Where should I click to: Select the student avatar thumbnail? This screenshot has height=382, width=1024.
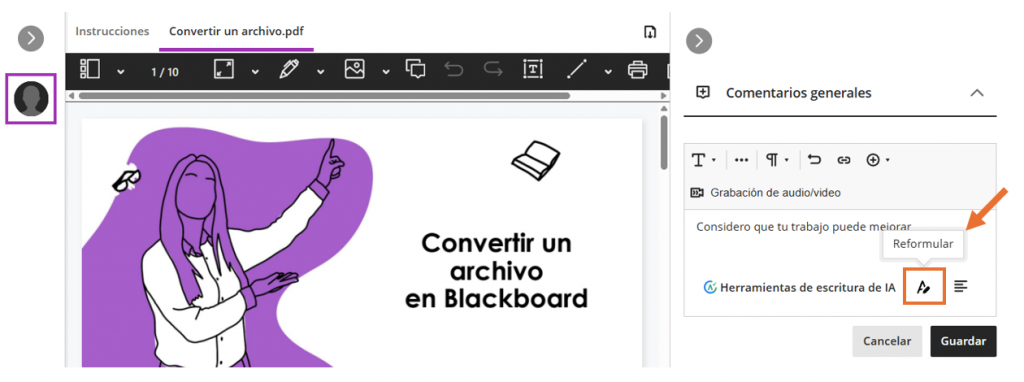31,99
